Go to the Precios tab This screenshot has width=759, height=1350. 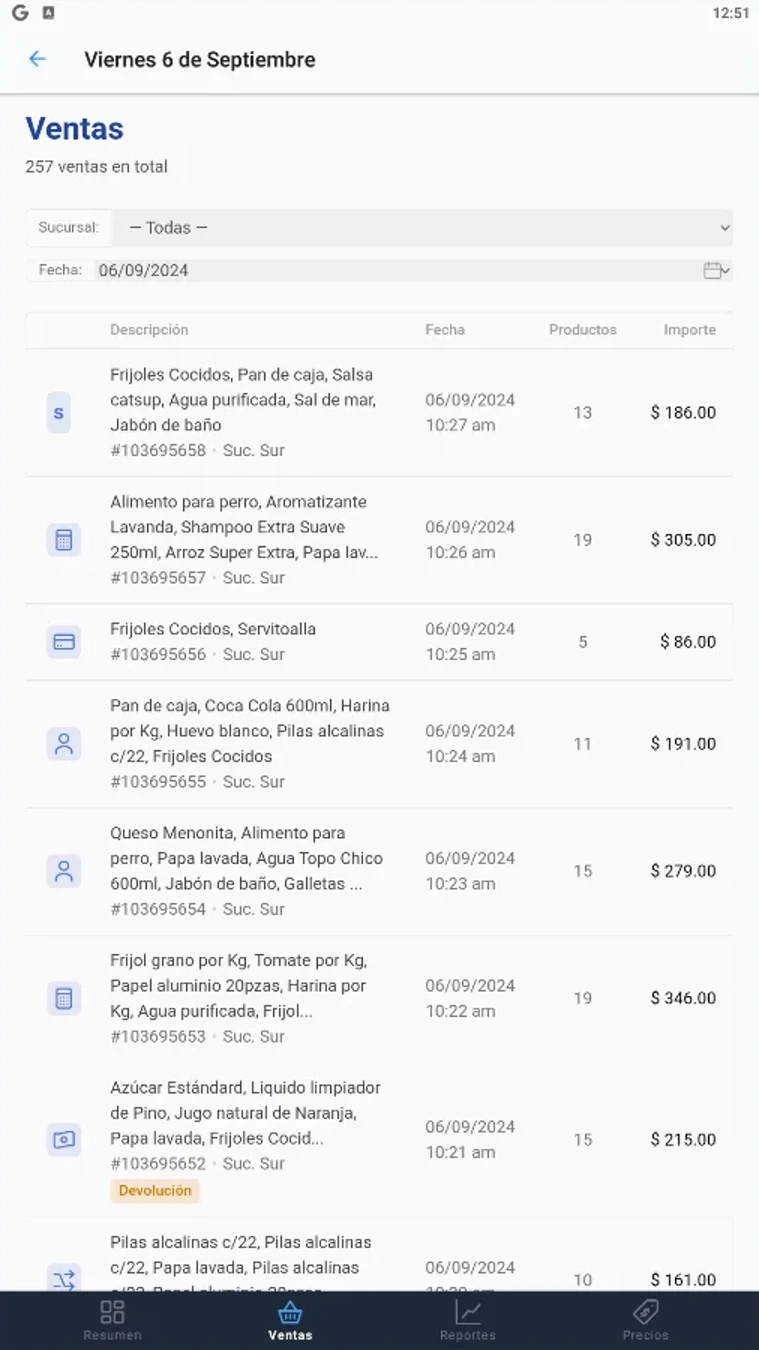(x=645, y=1319)
